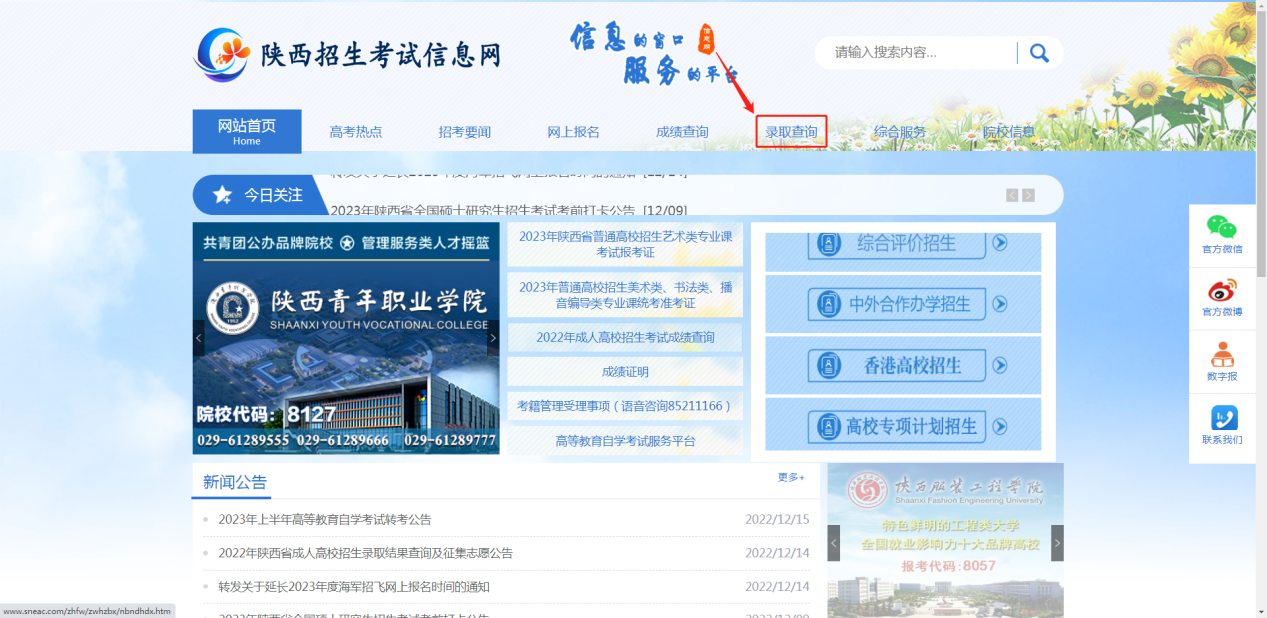Viewport: 1267px width, 618px height.
Task: Click right arrow on 陕西服装工程学院 banner
Action: [x=1057, y=543]
